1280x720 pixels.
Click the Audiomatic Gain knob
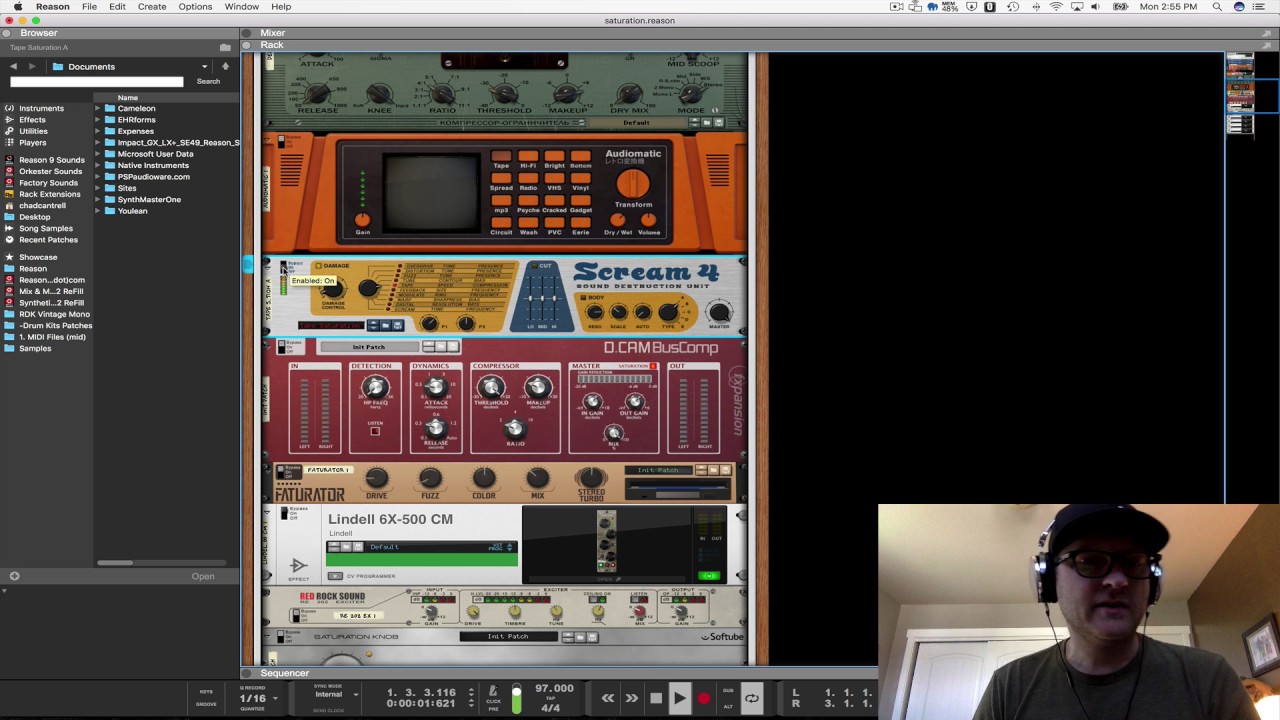click(x=362, y=220)
